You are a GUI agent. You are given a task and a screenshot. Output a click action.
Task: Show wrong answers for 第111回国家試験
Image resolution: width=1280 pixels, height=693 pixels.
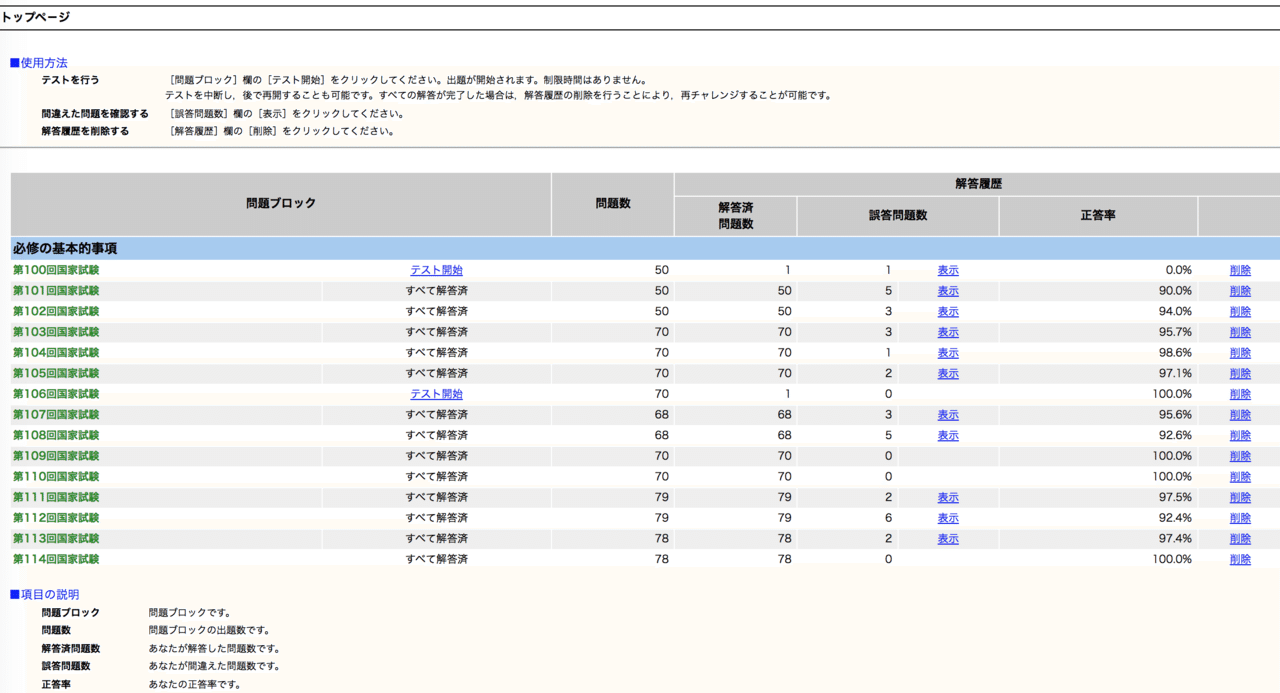(948, 497)
